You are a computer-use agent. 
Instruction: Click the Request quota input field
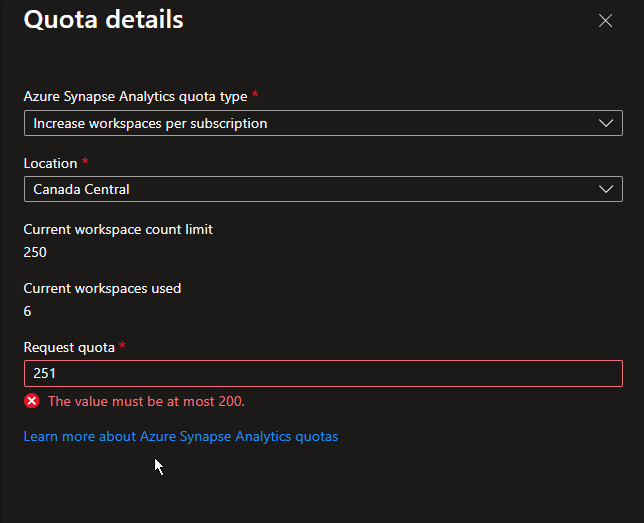click(x=322, y=373)
